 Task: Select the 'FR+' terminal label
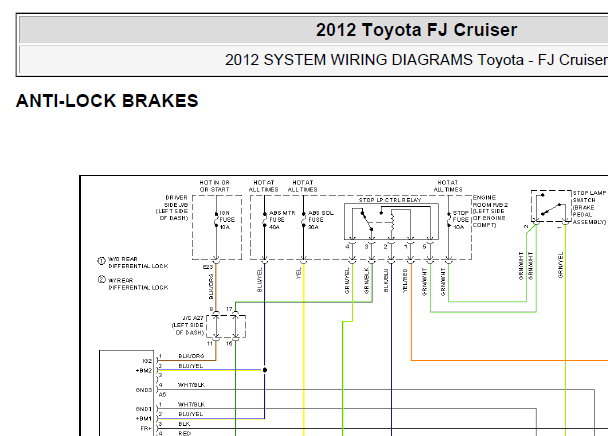[x=146, y=429]
